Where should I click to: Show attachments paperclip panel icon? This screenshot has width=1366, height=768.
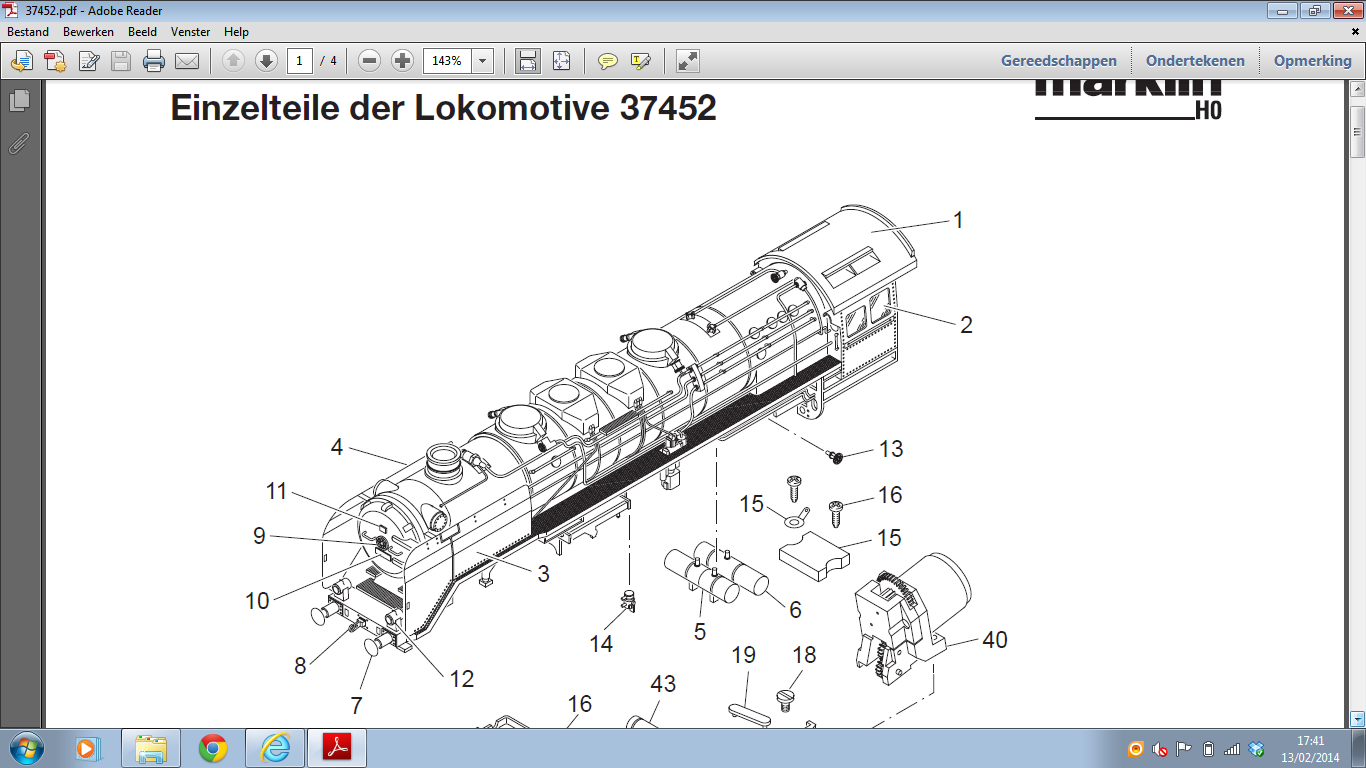[19, 143]
